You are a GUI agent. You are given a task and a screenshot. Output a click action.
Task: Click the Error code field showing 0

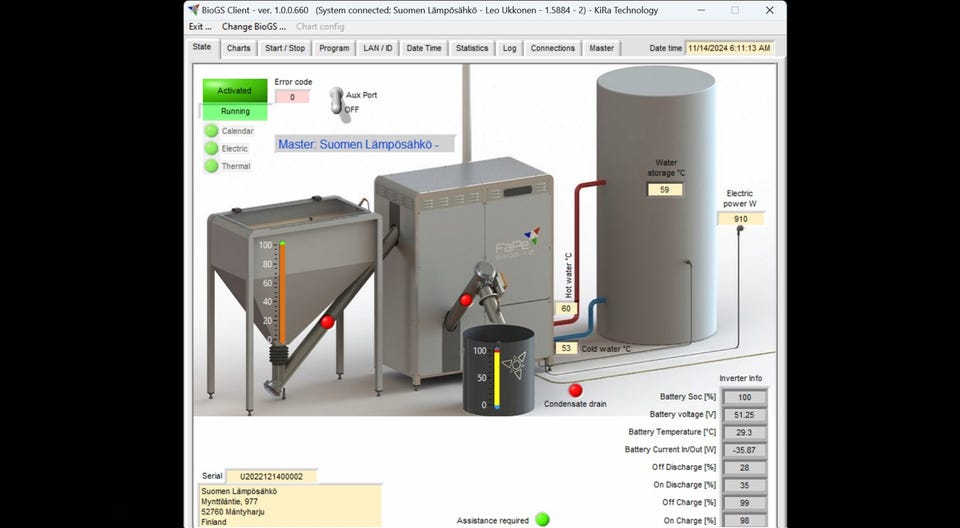292,97
